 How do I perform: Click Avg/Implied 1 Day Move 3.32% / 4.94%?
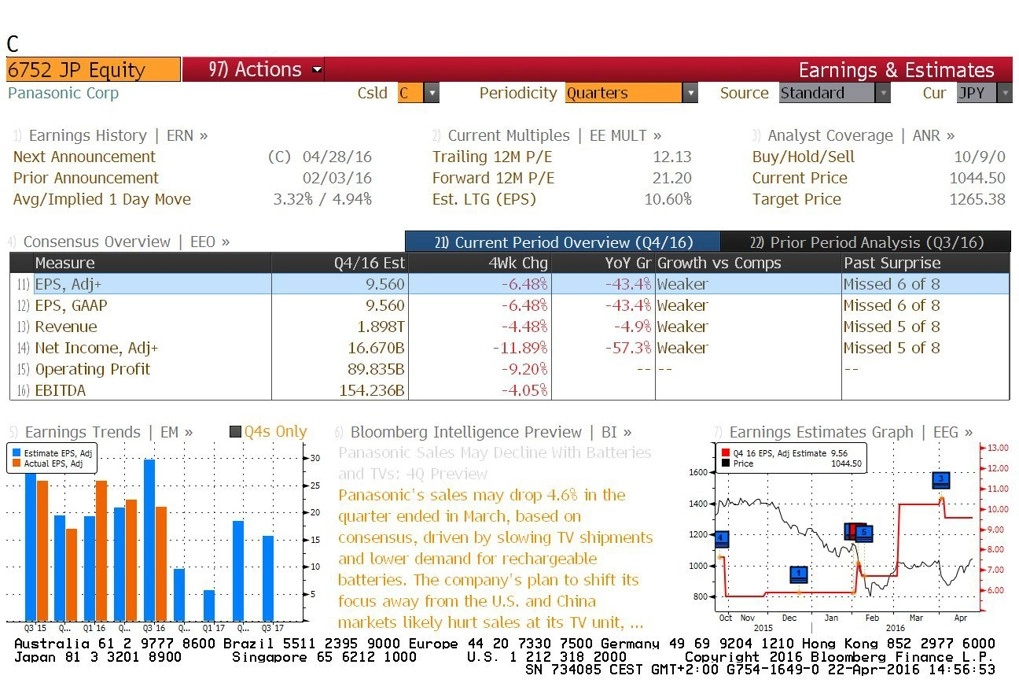(x=322, y=200)
